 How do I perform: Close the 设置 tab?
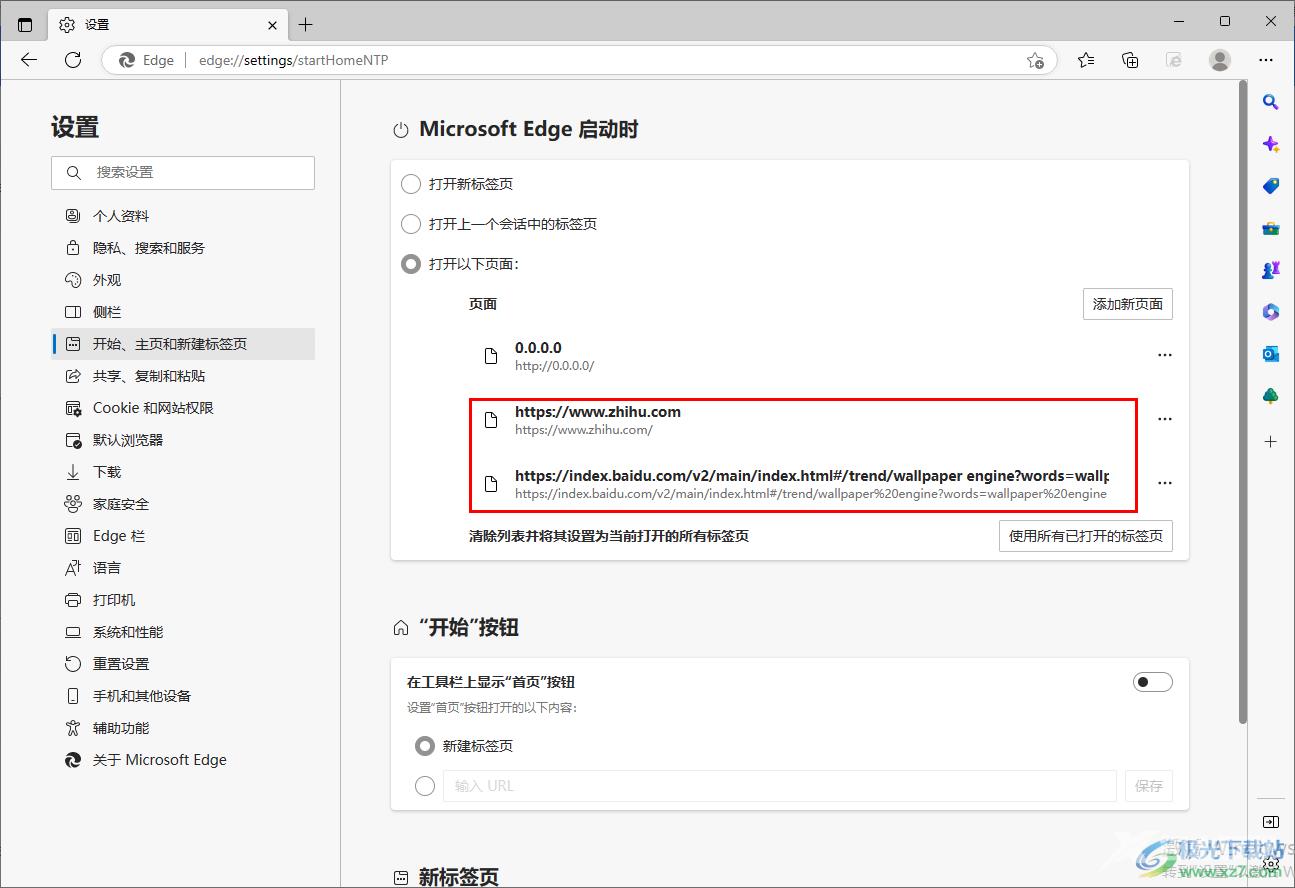(x=272, y=24)
